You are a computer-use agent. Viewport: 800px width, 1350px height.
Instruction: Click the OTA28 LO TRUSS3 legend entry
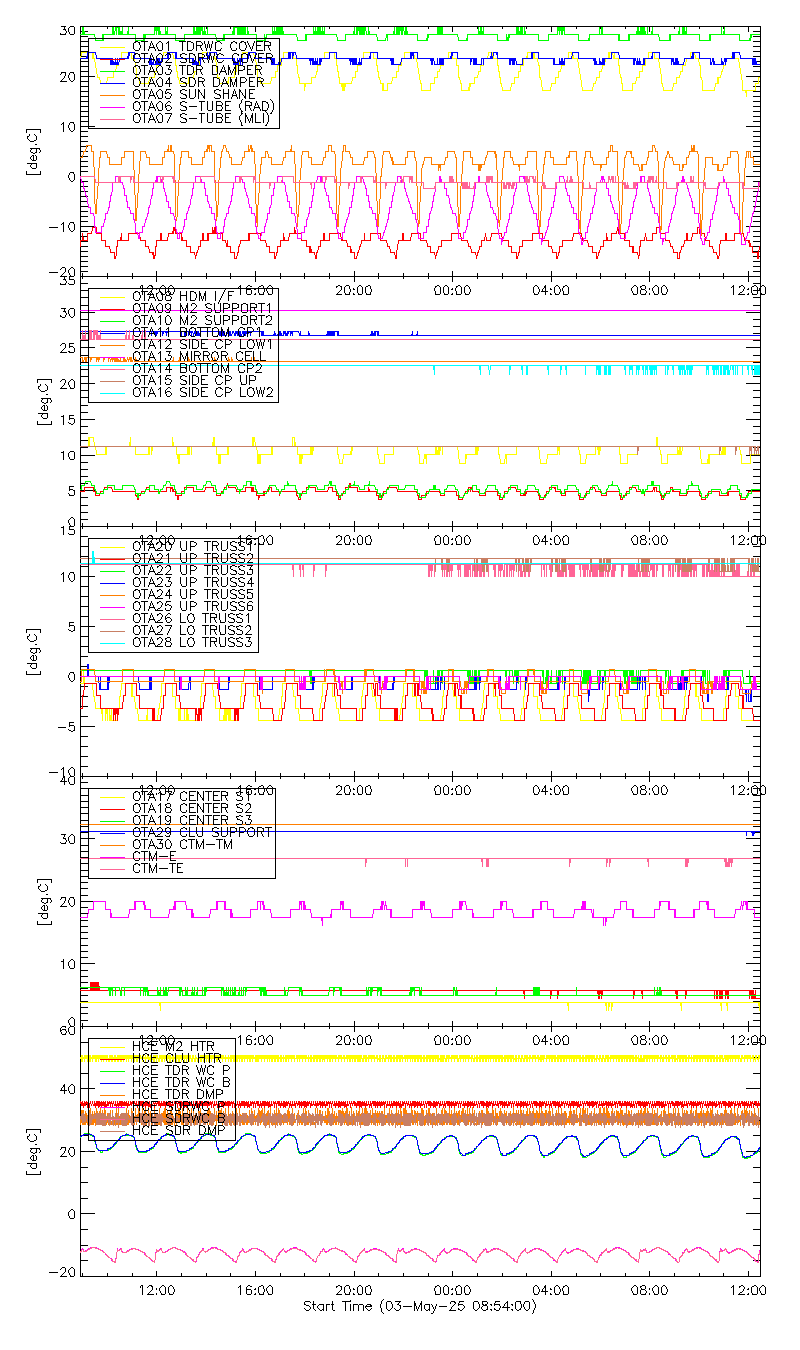(194, 642)
